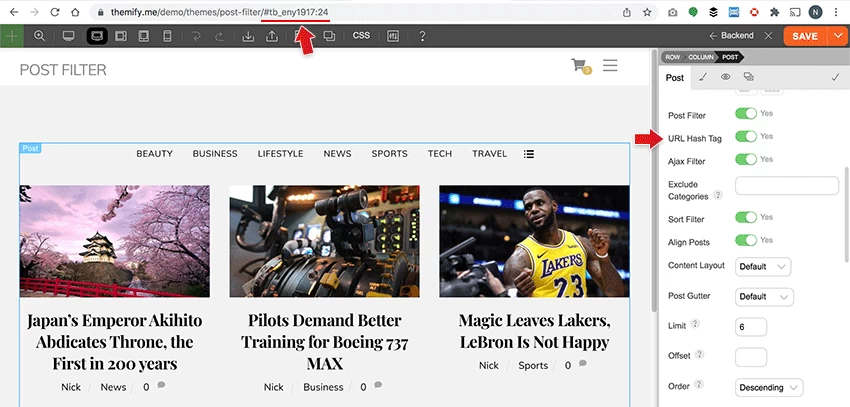Open the Lakers player post thumbnail
The height and width of the screenshot is (407, 850).
pos(534,241)
